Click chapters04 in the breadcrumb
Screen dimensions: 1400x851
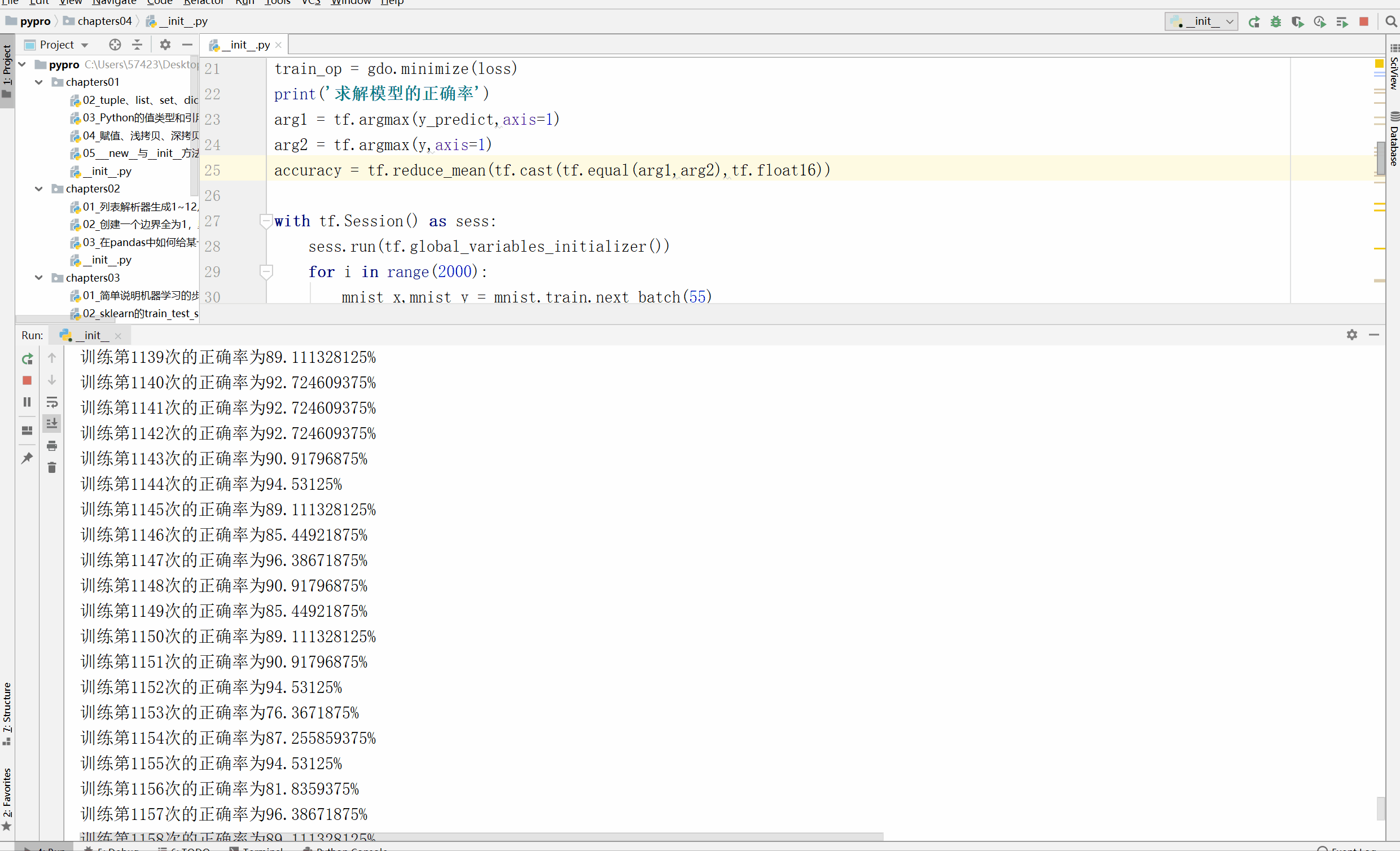[104, 21]
